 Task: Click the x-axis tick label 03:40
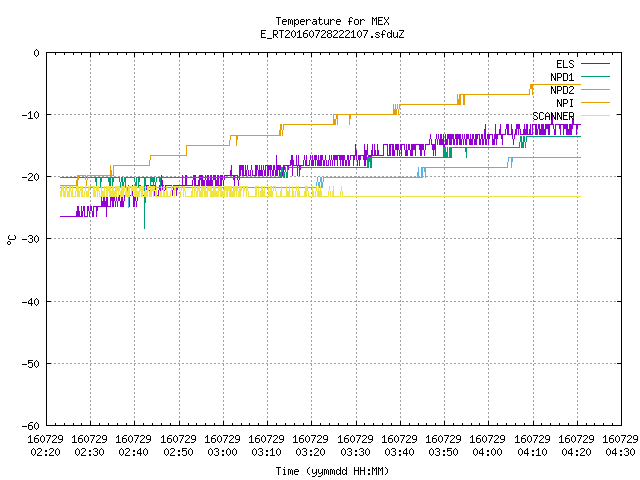pos(400,452)
